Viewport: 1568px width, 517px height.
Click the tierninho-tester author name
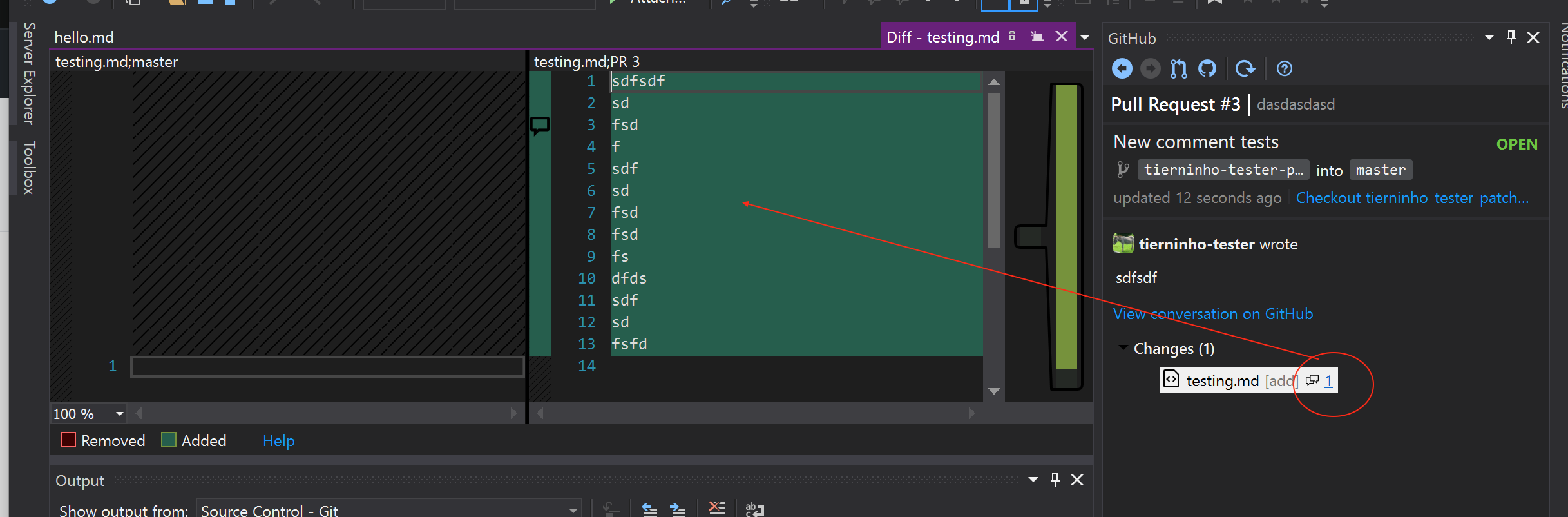click(1196, 244)
